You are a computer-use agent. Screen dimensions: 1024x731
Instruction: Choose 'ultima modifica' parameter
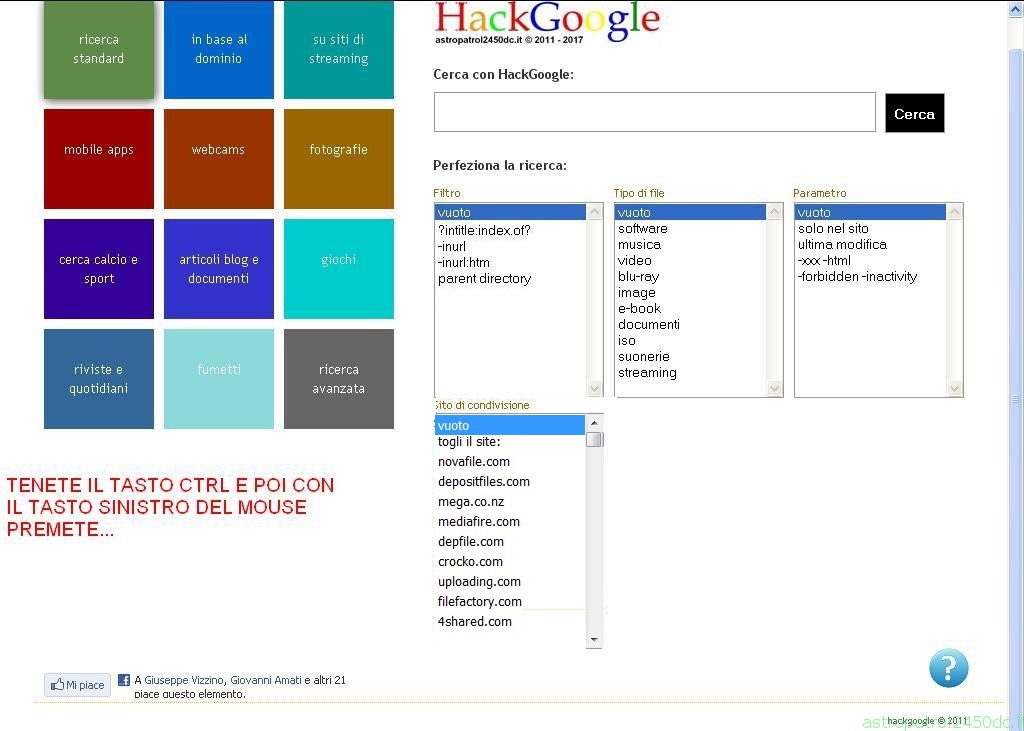click(x=871, y=244)
